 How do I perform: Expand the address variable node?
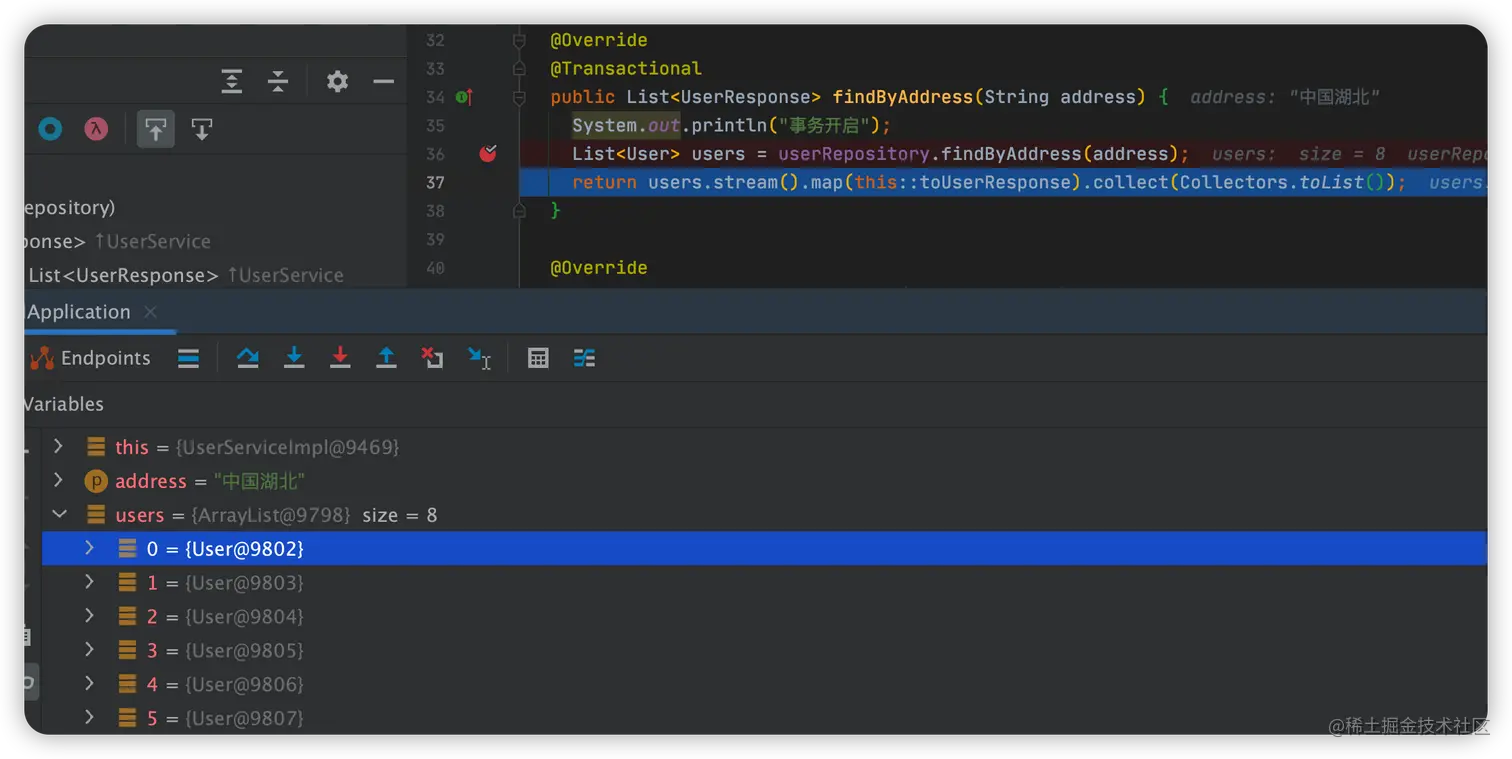[58, 480]
